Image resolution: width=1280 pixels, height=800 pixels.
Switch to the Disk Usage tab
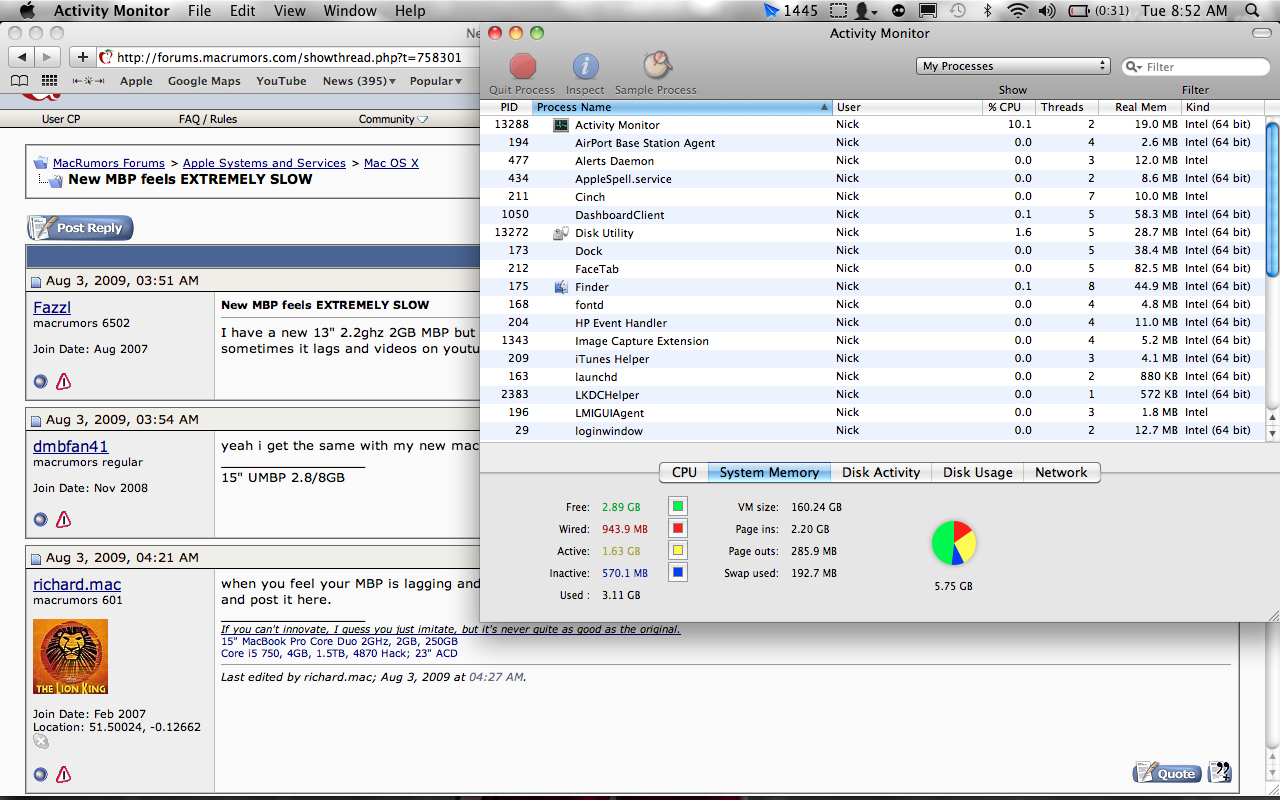pos(977,472)
